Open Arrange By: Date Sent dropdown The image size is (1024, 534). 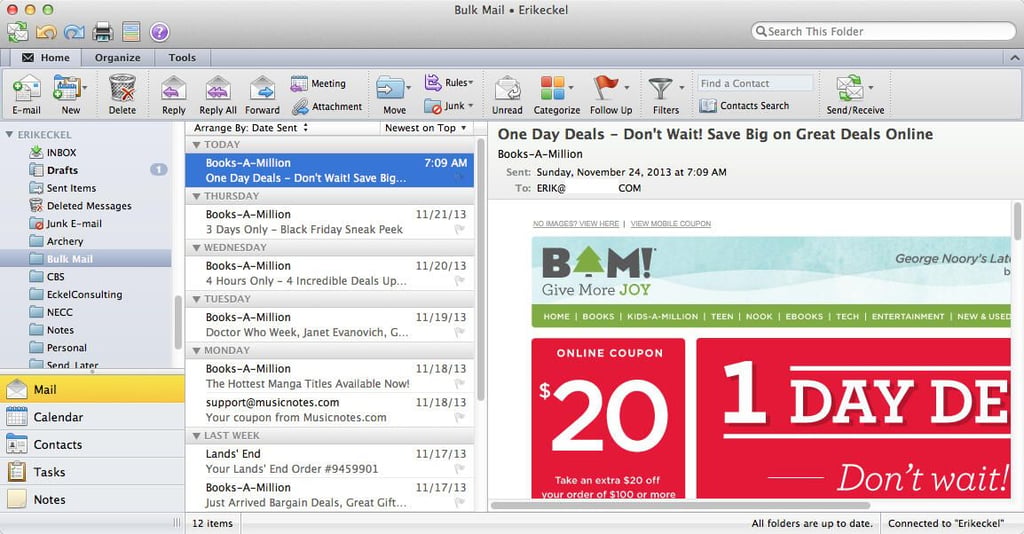point(251,128)
